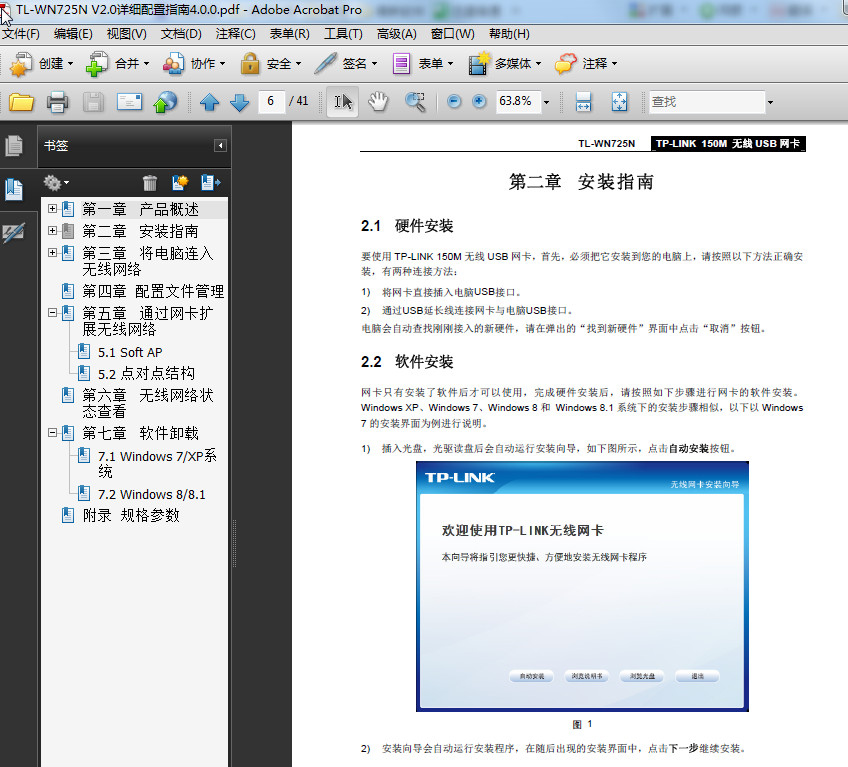This screenshot has width=848, height=767.
Task: Go to next page with down arrow
Action: click(240, 102)
